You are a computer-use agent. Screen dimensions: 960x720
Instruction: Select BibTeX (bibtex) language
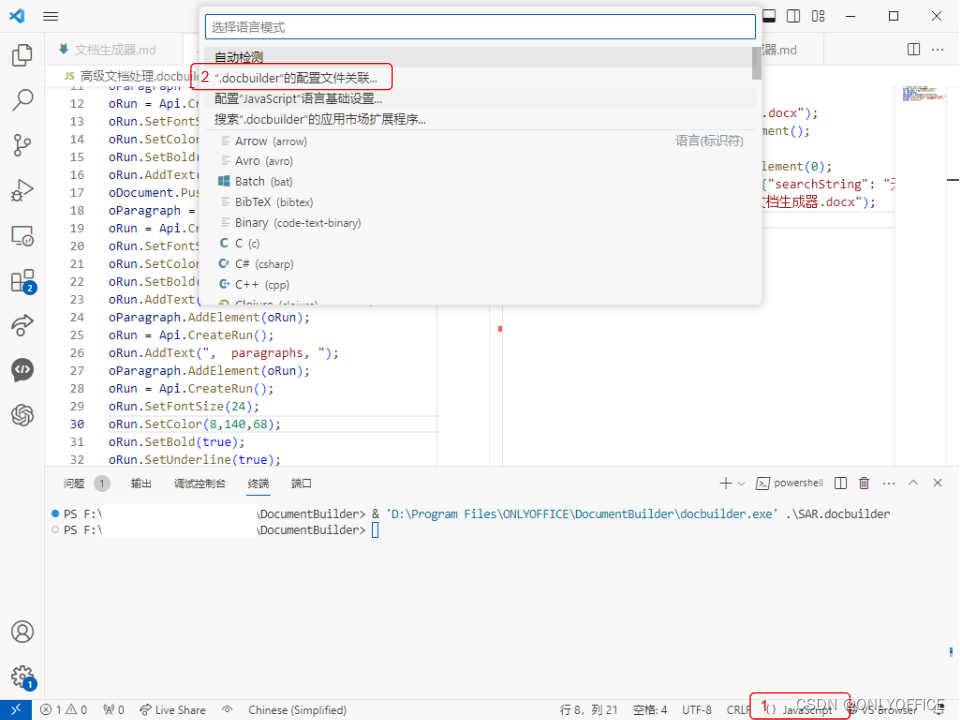[x=478, y=202]
